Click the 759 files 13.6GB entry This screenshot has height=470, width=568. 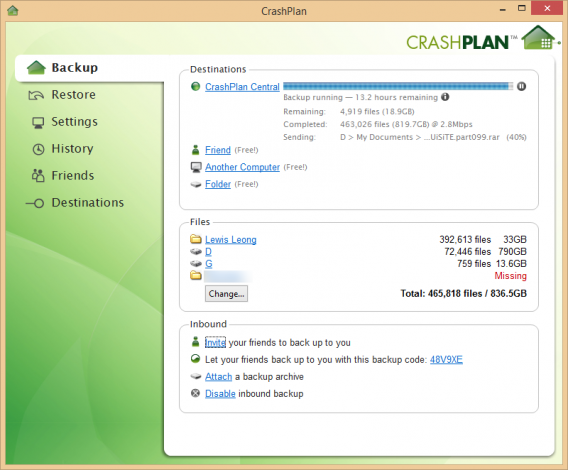(492, 264)
